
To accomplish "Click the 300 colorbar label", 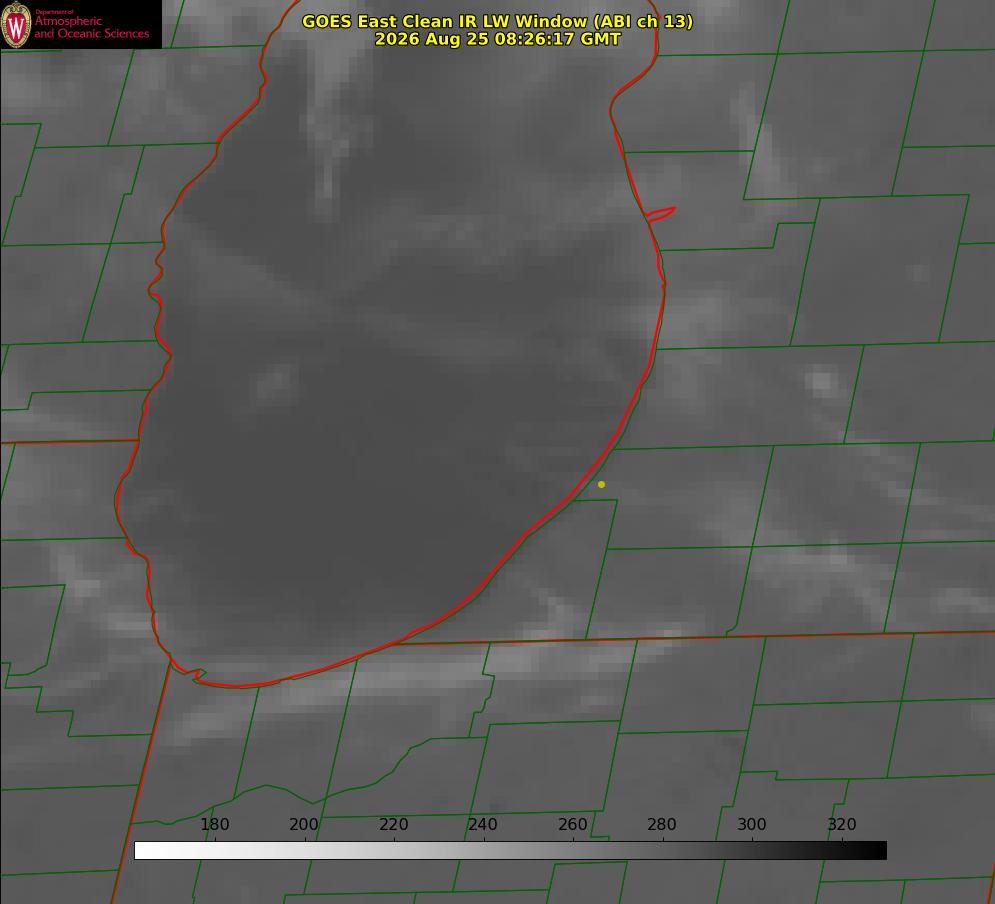I will (x=752, y=824).
